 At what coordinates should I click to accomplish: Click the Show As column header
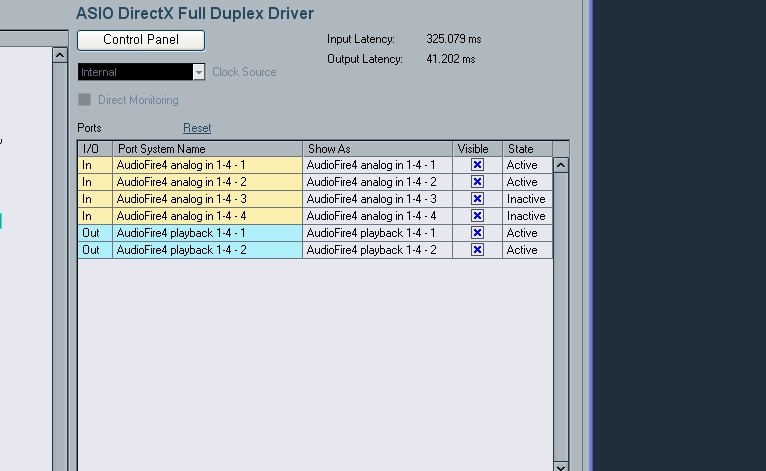click(x=378, y=149)
